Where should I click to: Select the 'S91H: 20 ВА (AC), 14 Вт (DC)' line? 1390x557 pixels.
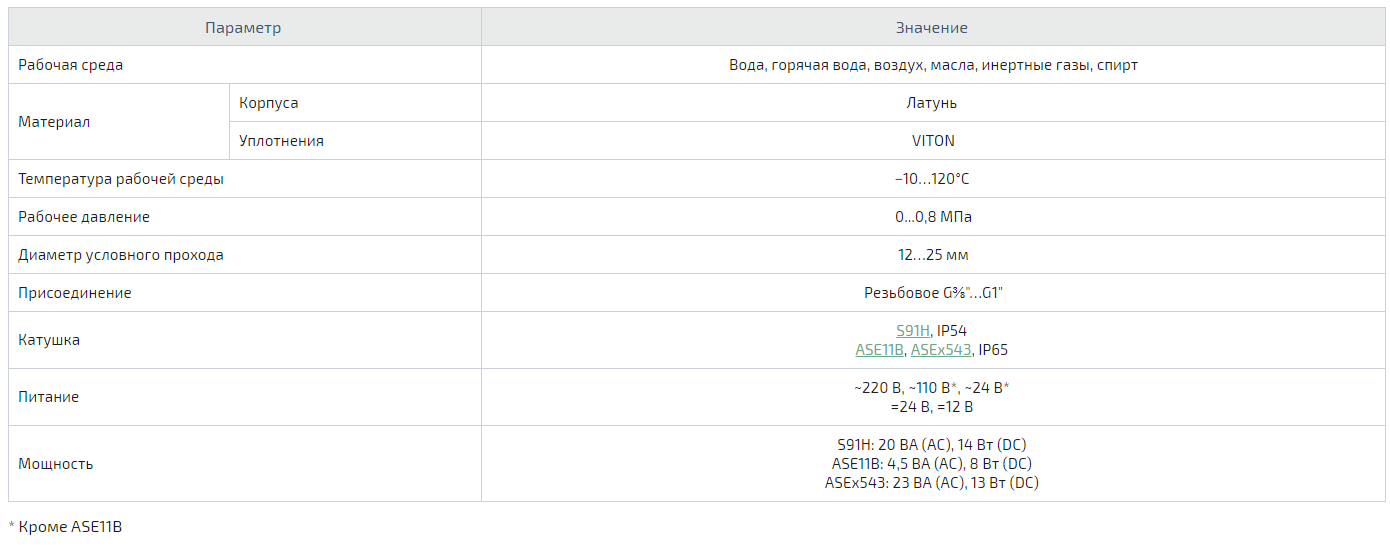(932, 445)
